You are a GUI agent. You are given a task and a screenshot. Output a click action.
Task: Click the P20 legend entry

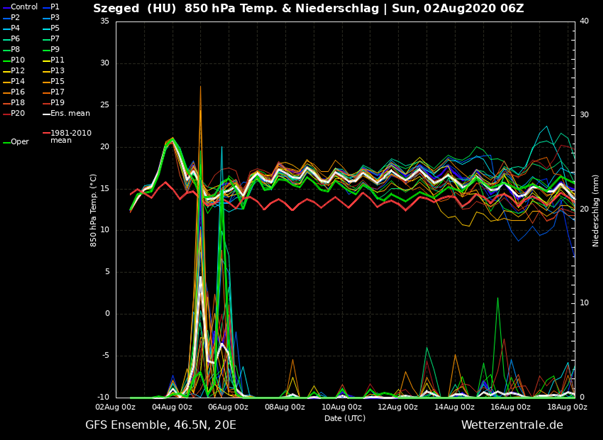[18, 112]
